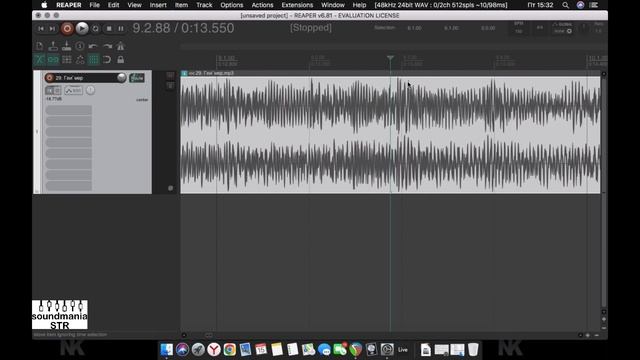Open the Apple menu
Viewport: 640px width, 360px height.
click(44, 5)
